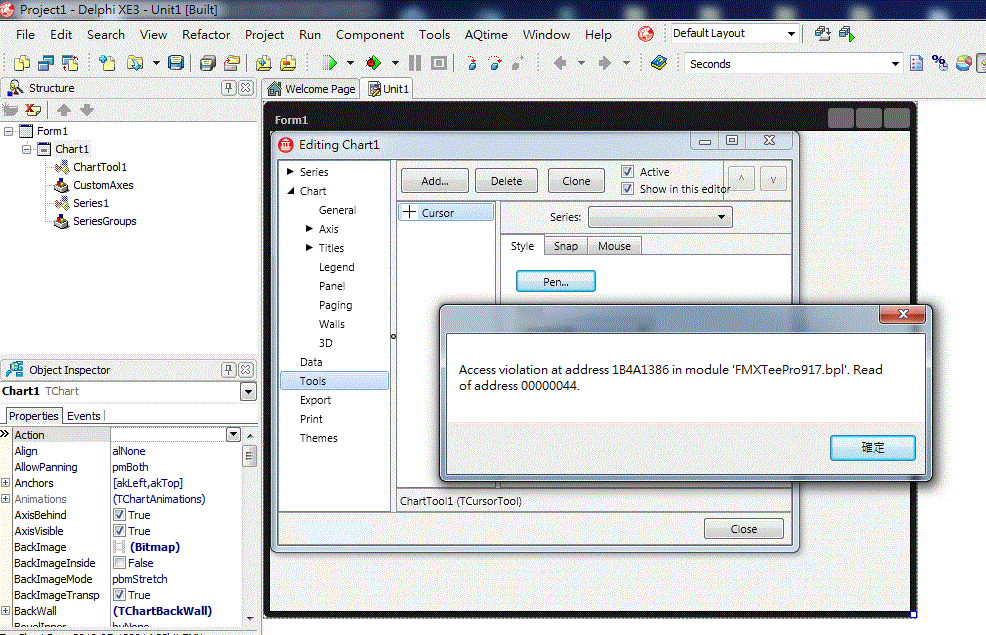Click the pie chart icon in AQtime toolbar
The width and height of the screenshot is (986, 635).
coord(963,63)
